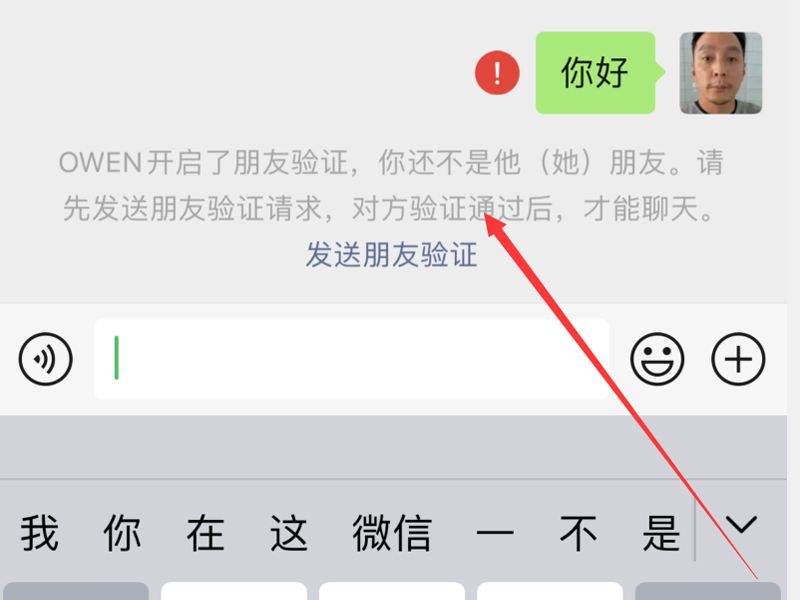
Task: Open the sender's profile avatar
Action: [721, 72]
